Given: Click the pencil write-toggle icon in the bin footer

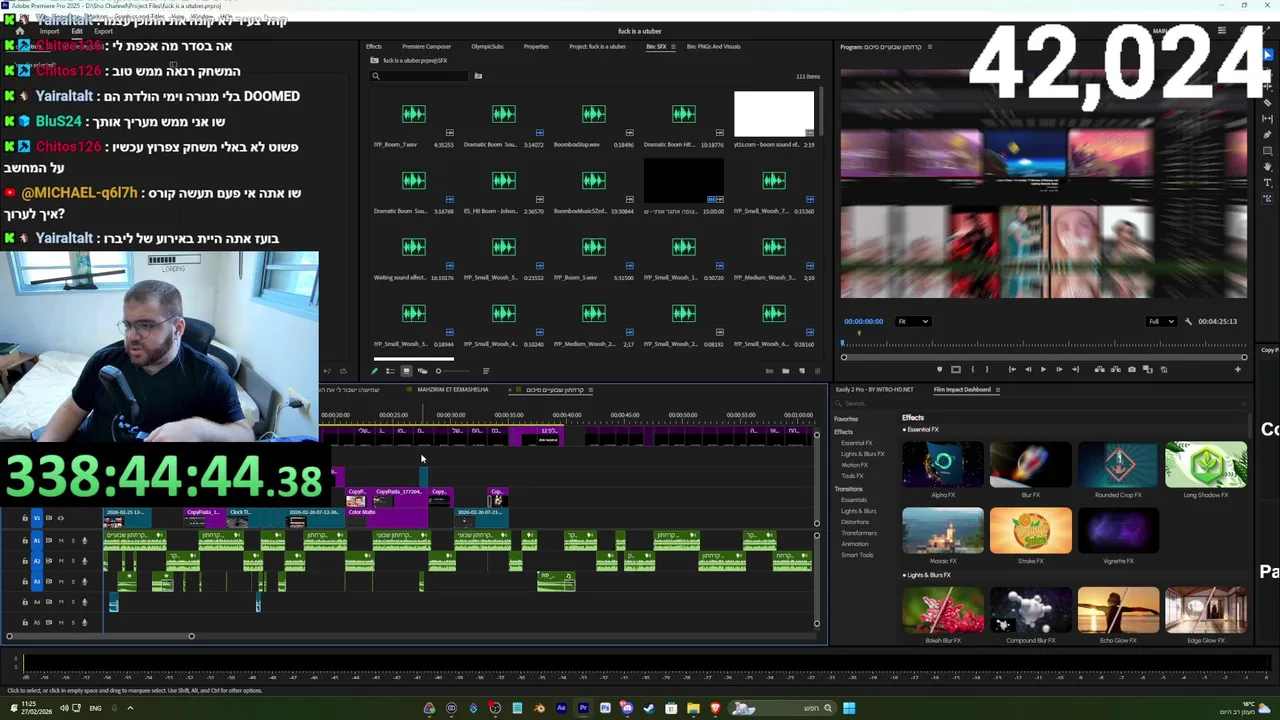Looking at the screenshot, I should click(374, 371).
